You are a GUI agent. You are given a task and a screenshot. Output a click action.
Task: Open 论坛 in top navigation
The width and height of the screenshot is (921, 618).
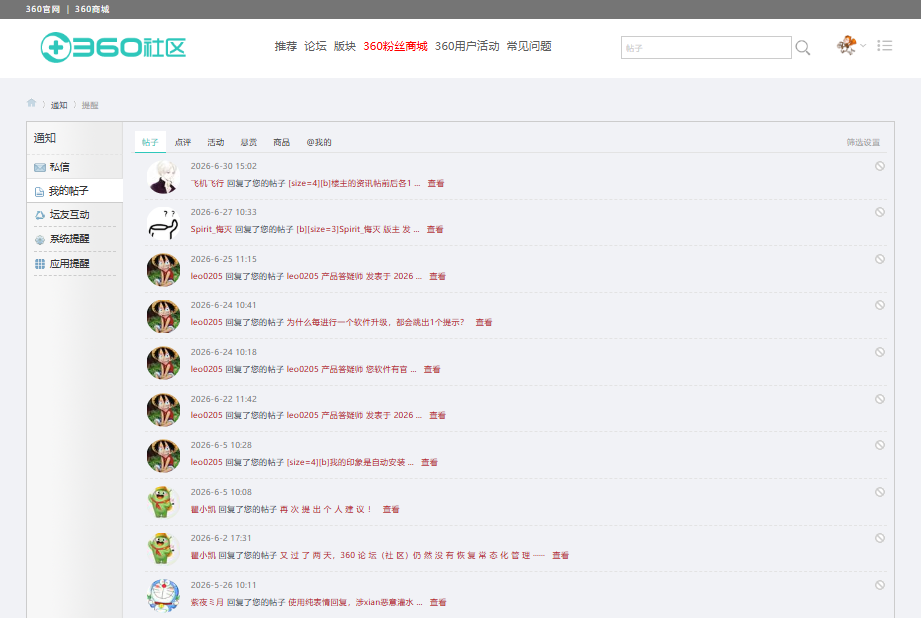(315, 46)
